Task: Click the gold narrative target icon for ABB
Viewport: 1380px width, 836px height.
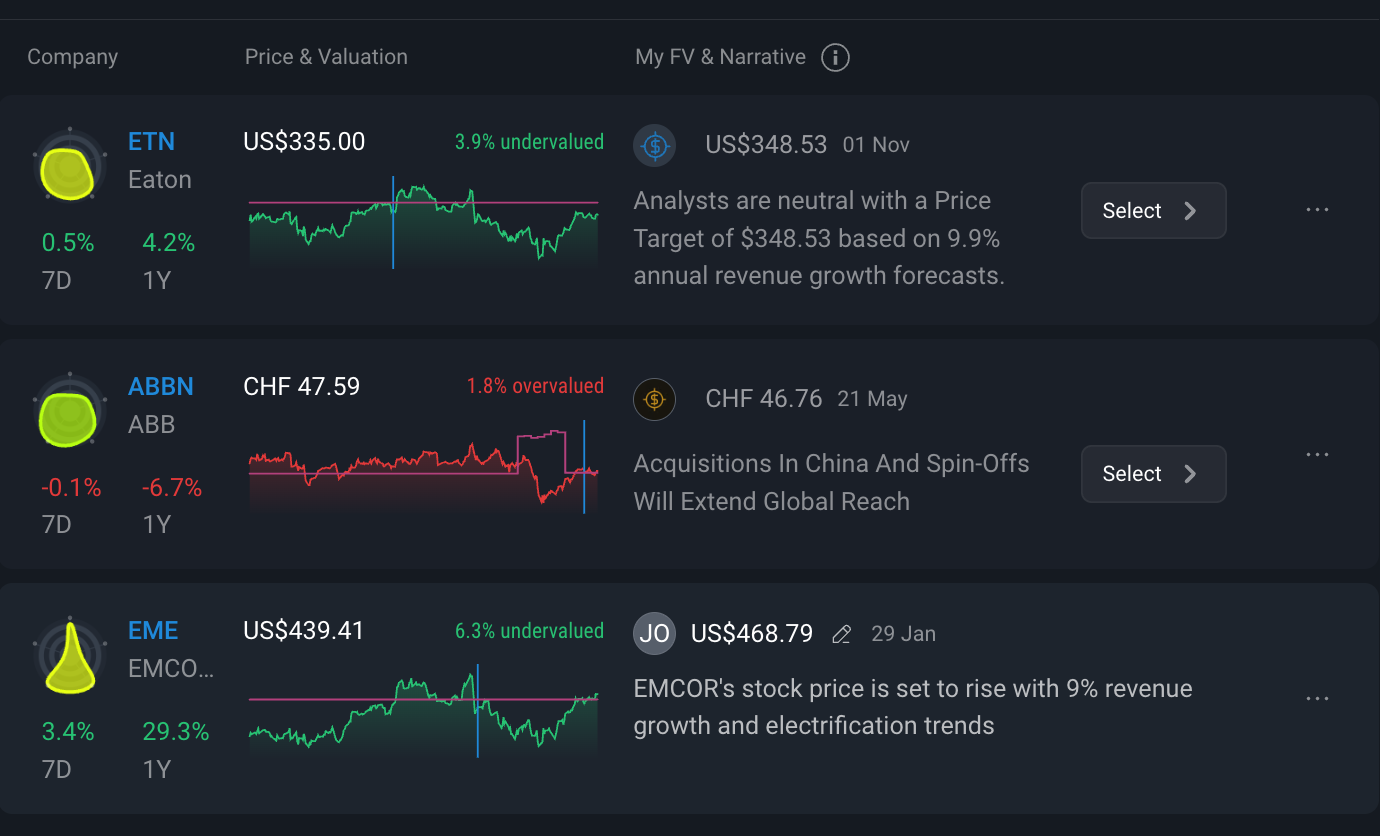Action: coord(655,400)
